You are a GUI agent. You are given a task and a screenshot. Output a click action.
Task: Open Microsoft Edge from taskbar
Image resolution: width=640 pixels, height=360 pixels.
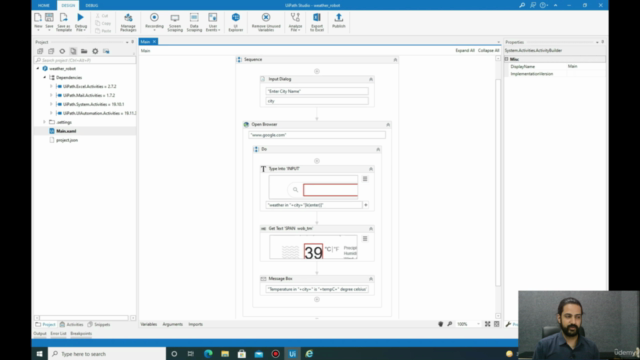(208, 353)
